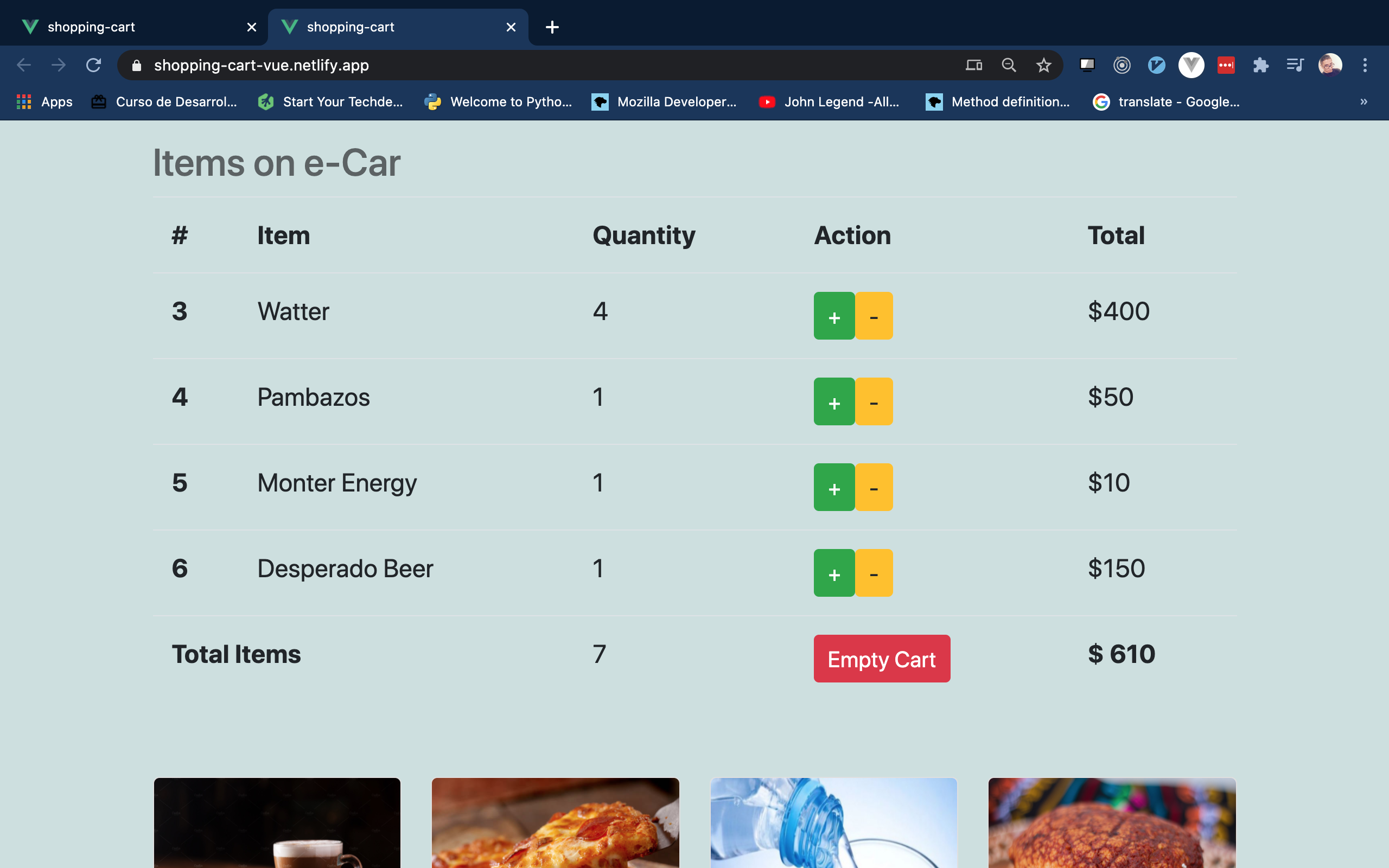Click the '$400' Watter total
1389x868 pixels.
pyautogui.click(x=1119, y=311)
